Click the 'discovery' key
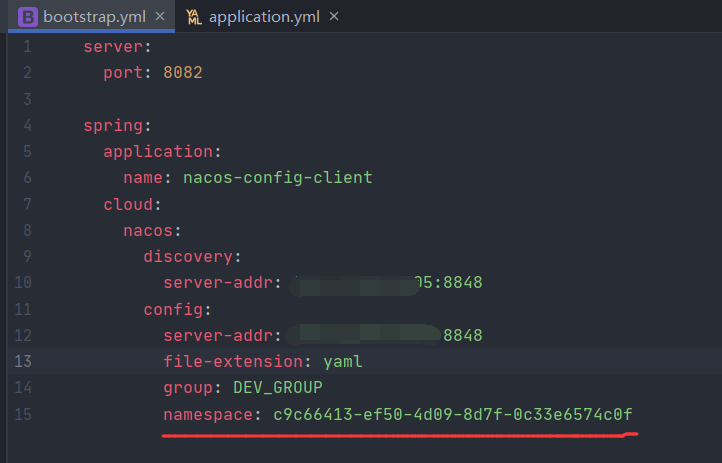The width and height of the screenshot is (722, 463). click(x=188, y=256)
